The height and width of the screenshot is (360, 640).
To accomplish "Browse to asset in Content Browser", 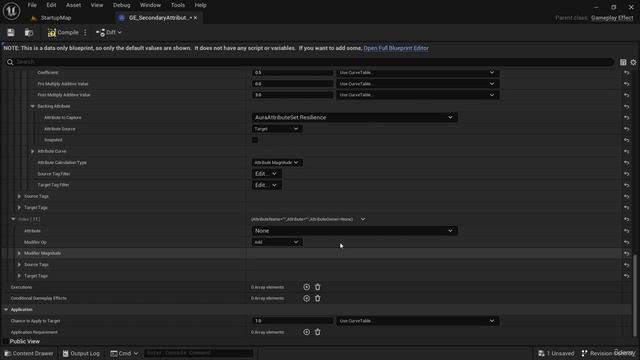I will tap(29, 32).
